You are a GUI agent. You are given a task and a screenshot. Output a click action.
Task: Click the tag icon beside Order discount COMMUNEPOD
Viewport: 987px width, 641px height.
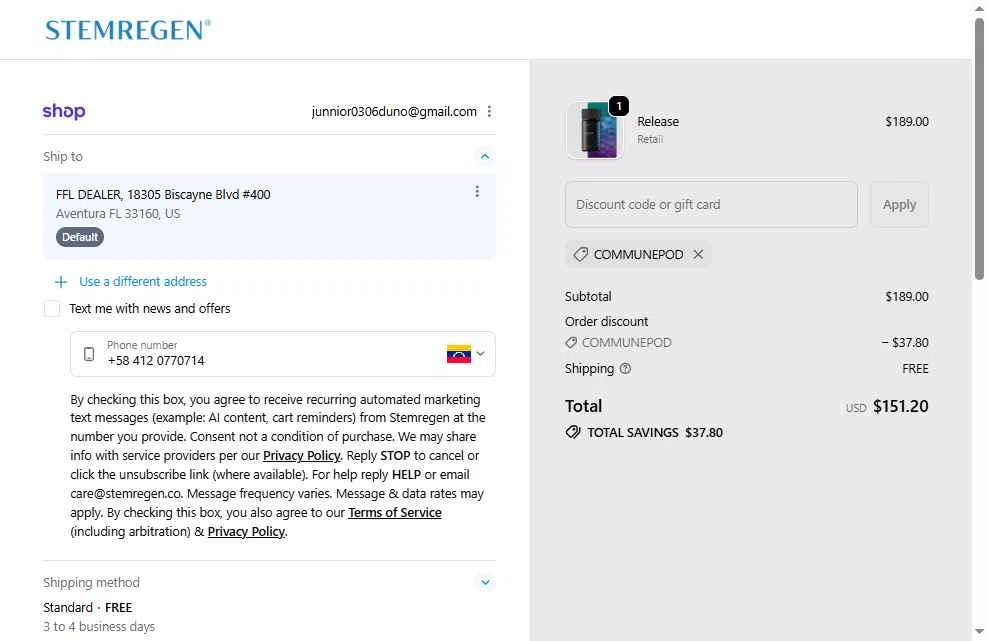(x=571, y=343)
